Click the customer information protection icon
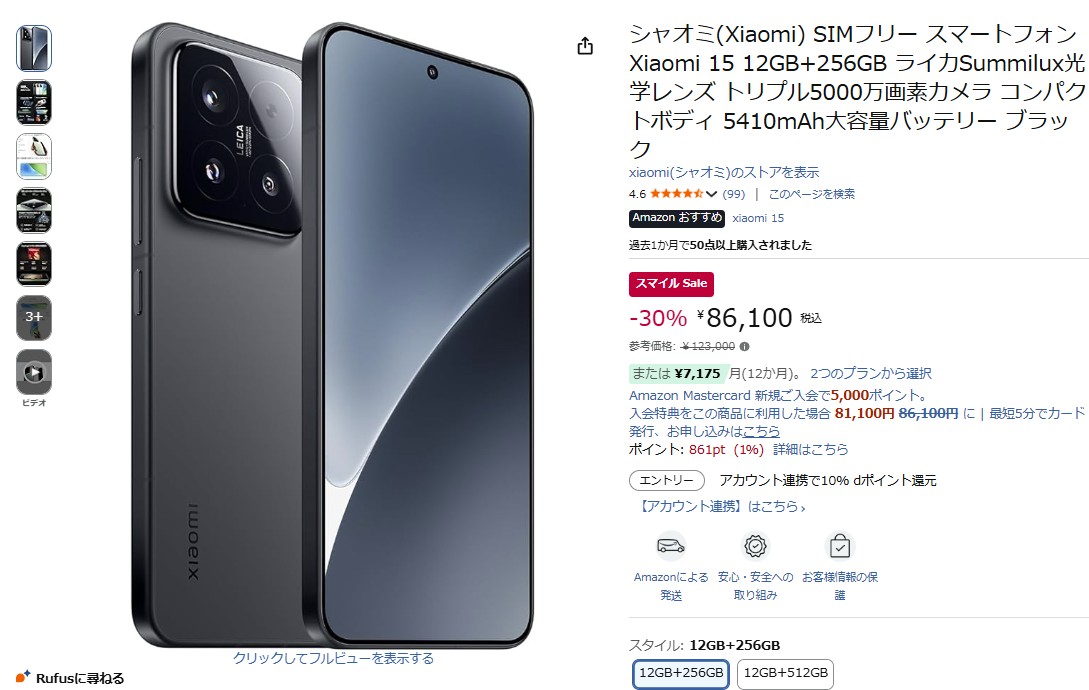This screenshot has width=1089, height=690. [840, 546]
